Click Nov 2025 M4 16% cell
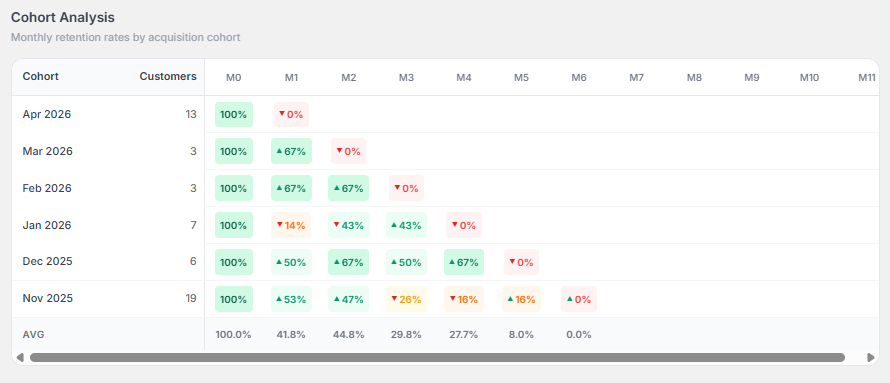890x383 pixels. pyautogui.click(x=464, y=300)
